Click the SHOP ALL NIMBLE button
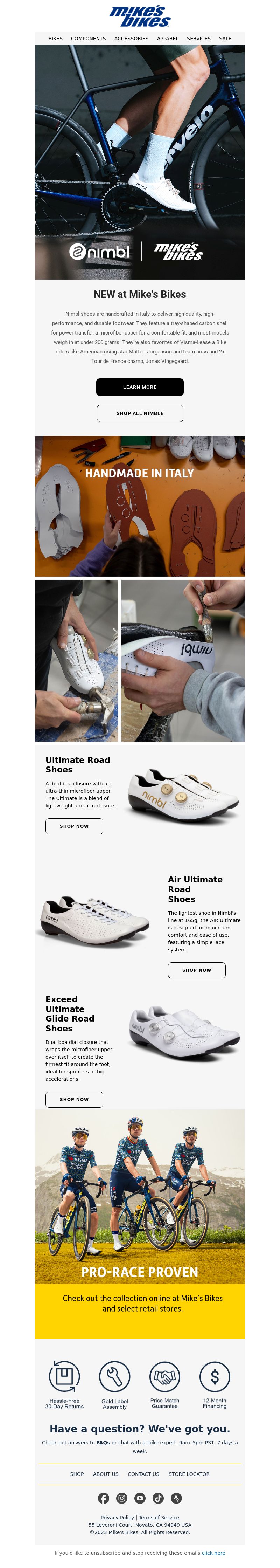The image size is (280, 1568). pyautogui.click(x=140, y=413)
